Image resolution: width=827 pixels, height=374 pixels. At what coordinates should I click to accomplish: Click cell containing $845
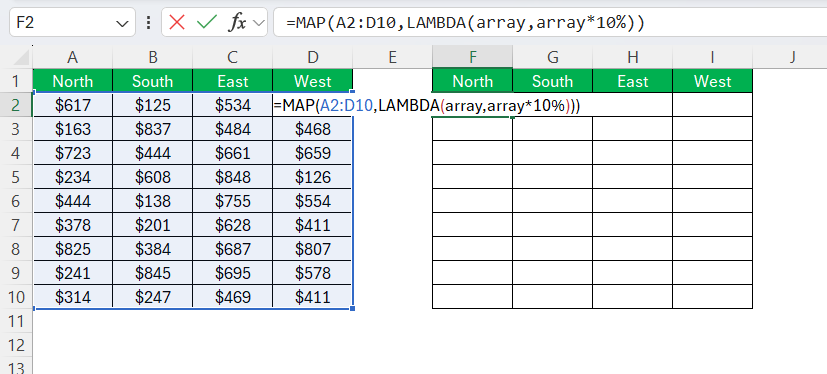152,273
